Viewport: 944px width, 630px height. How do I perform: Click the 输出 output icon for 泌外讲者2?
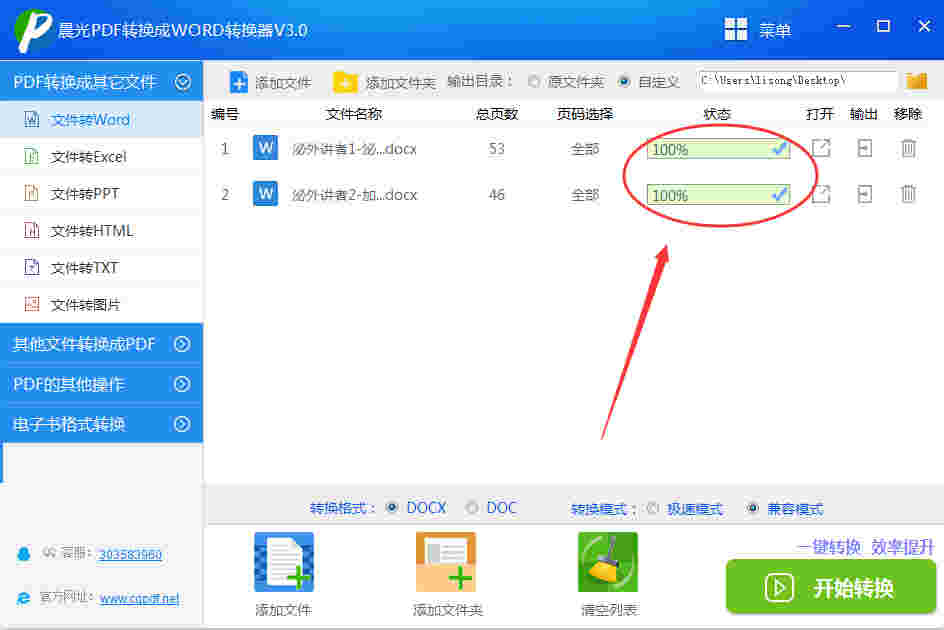coord(864,194)
